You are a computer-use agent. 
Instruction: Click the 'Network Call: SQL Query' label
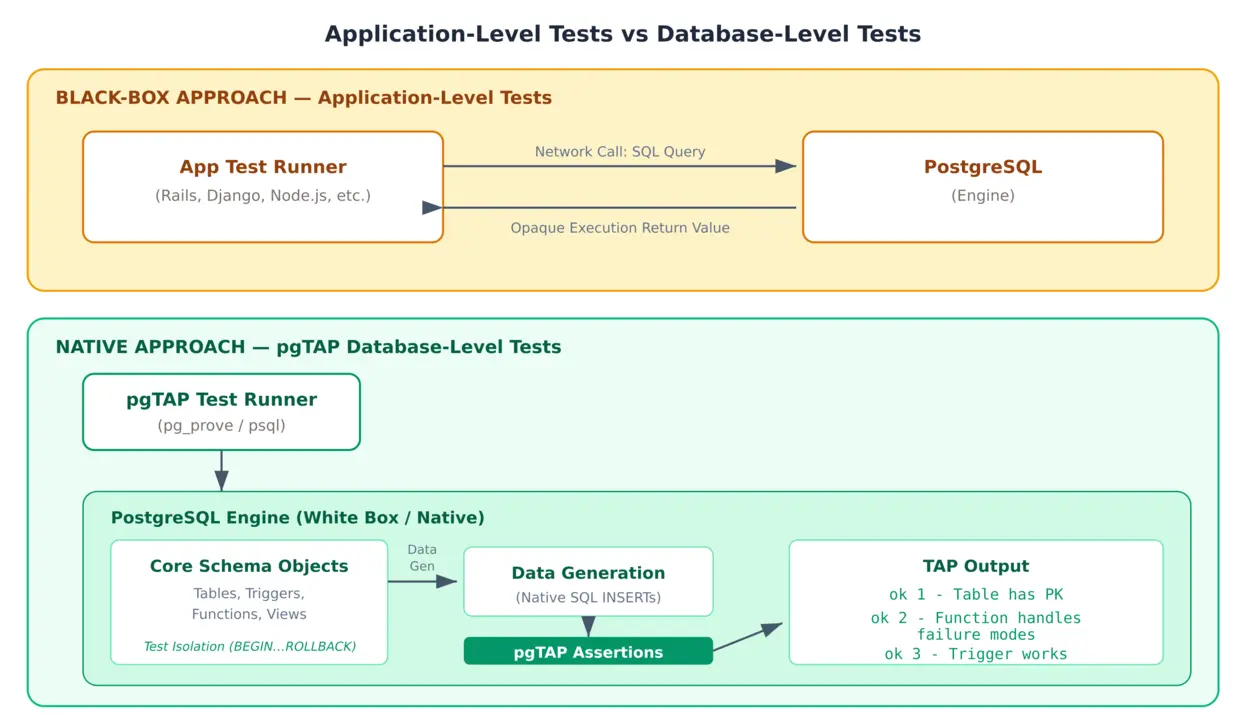(x=620, y=152)
